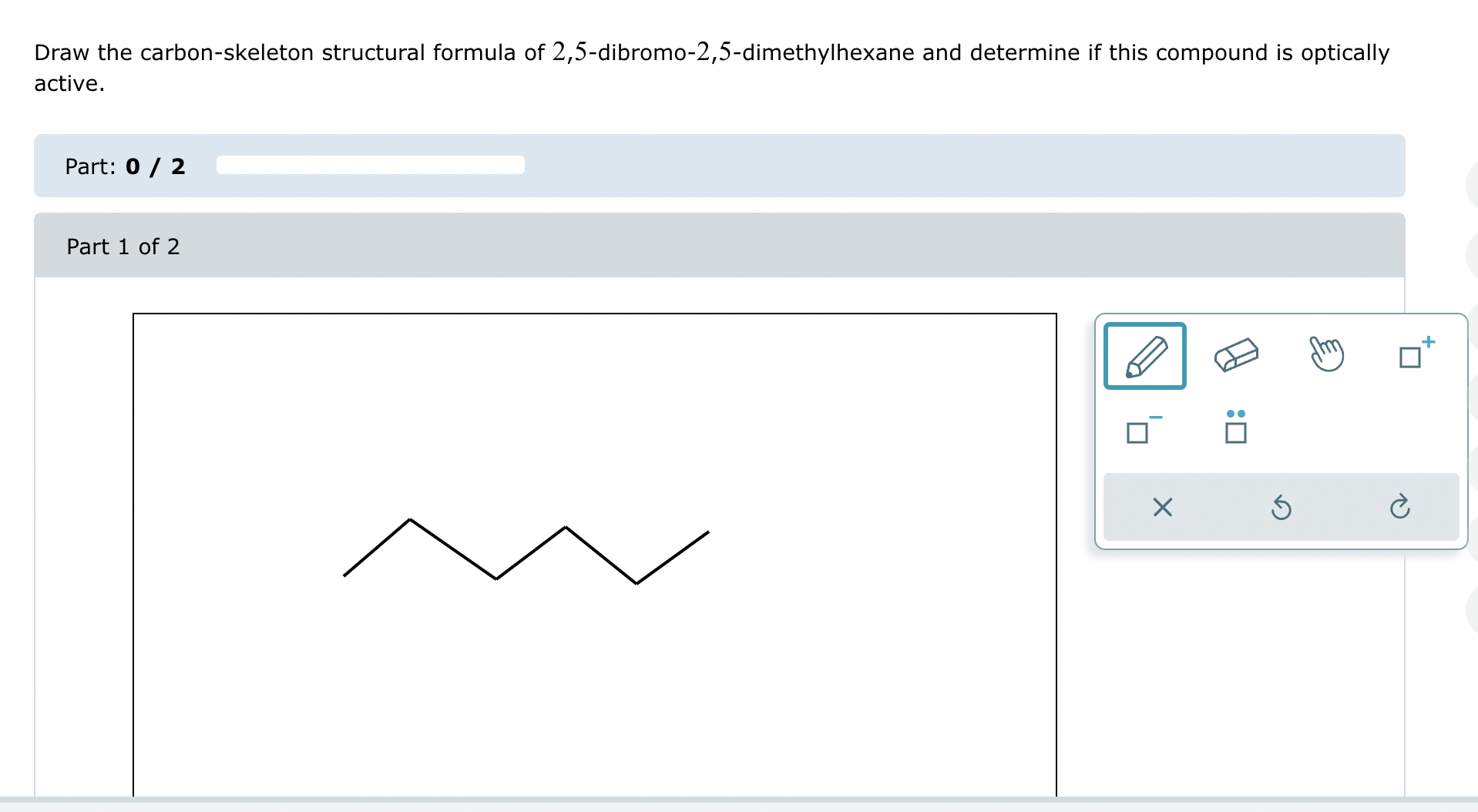The image size is (1478, 812).
Task: Activate the hand selection tool
Action: point(1329,354)
